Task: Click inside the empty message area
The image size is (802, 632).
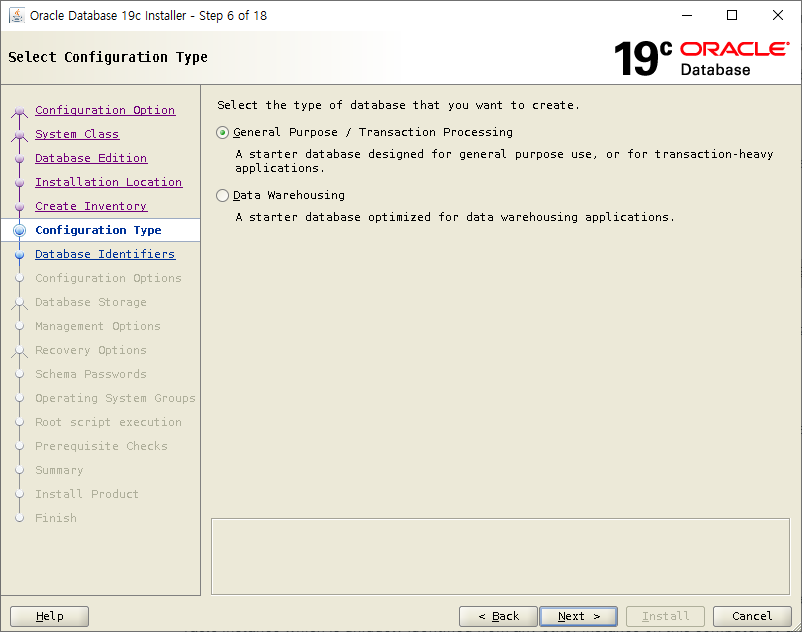Action: pyautogui.click(x=500, y=556)
